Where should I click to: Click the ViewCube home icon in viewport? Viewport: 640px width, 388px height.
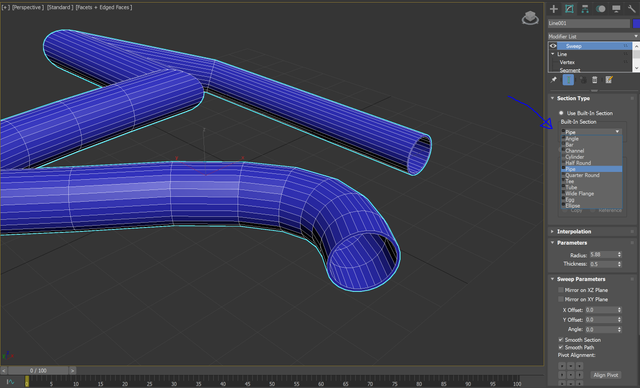530,18
